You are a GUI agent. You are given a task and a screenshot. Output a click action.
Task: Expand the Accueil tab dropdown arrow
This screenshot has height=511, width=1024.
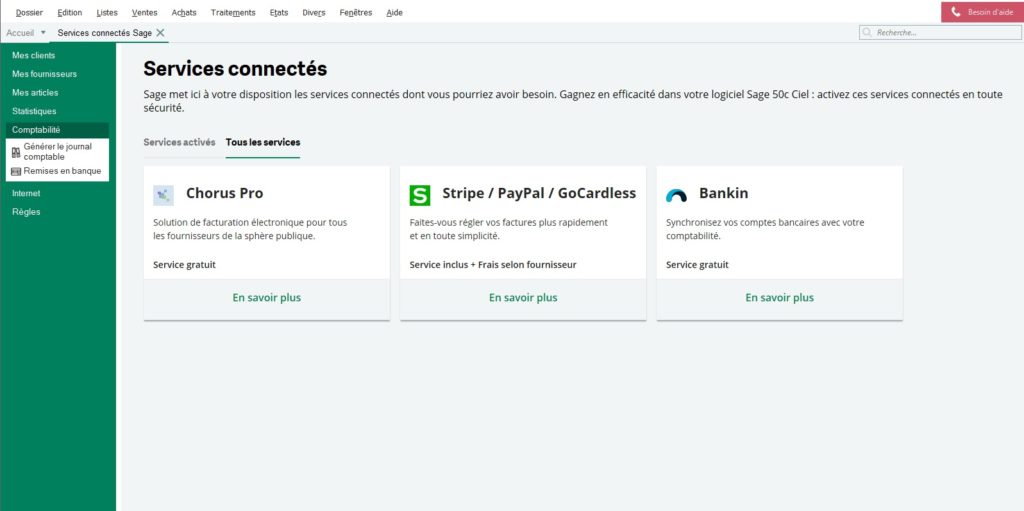[43, 32]
